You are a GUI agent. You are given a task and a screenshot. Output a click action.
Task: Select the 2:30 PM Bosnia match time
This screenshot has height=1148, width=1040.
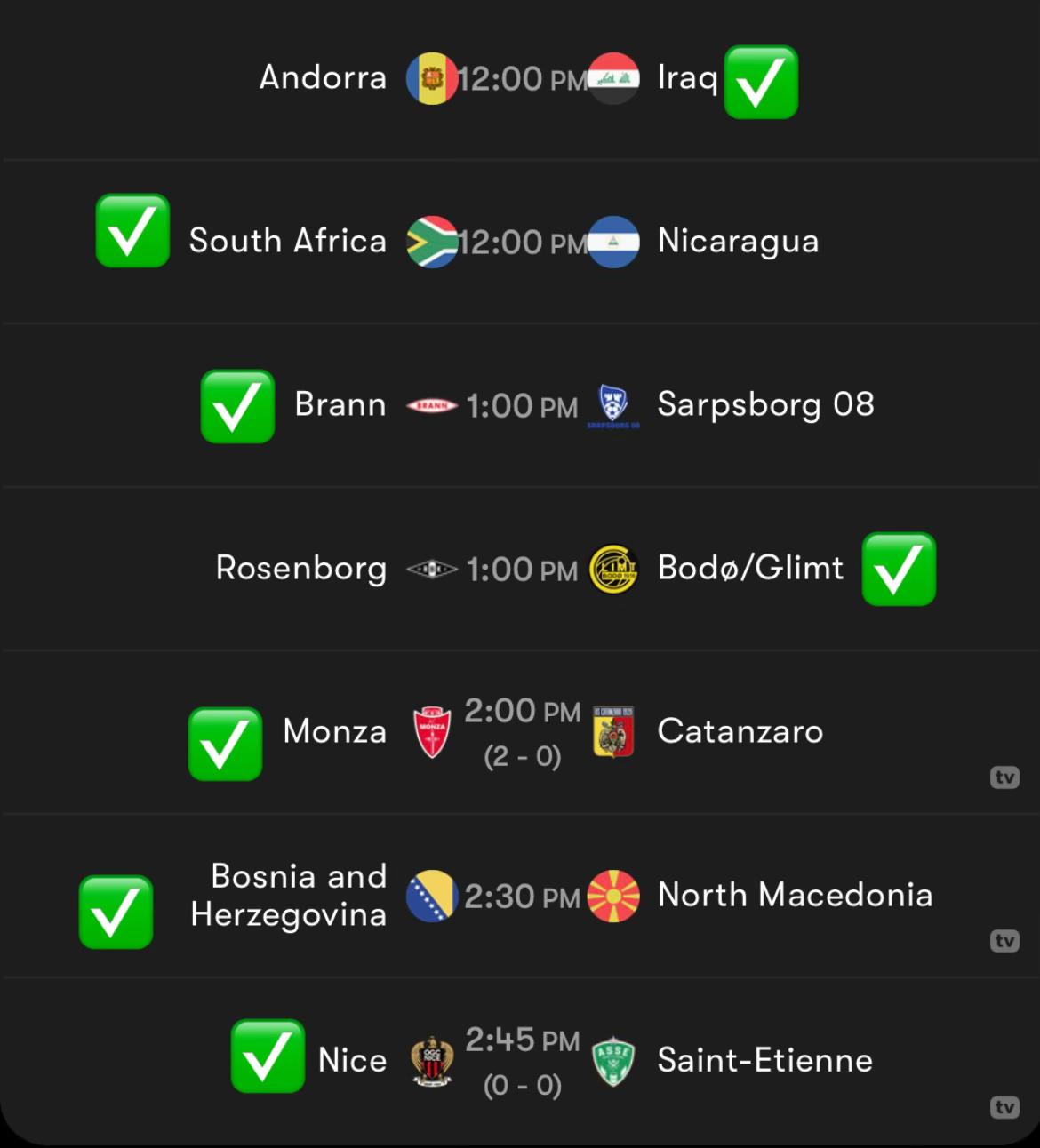tap(522, 897)
